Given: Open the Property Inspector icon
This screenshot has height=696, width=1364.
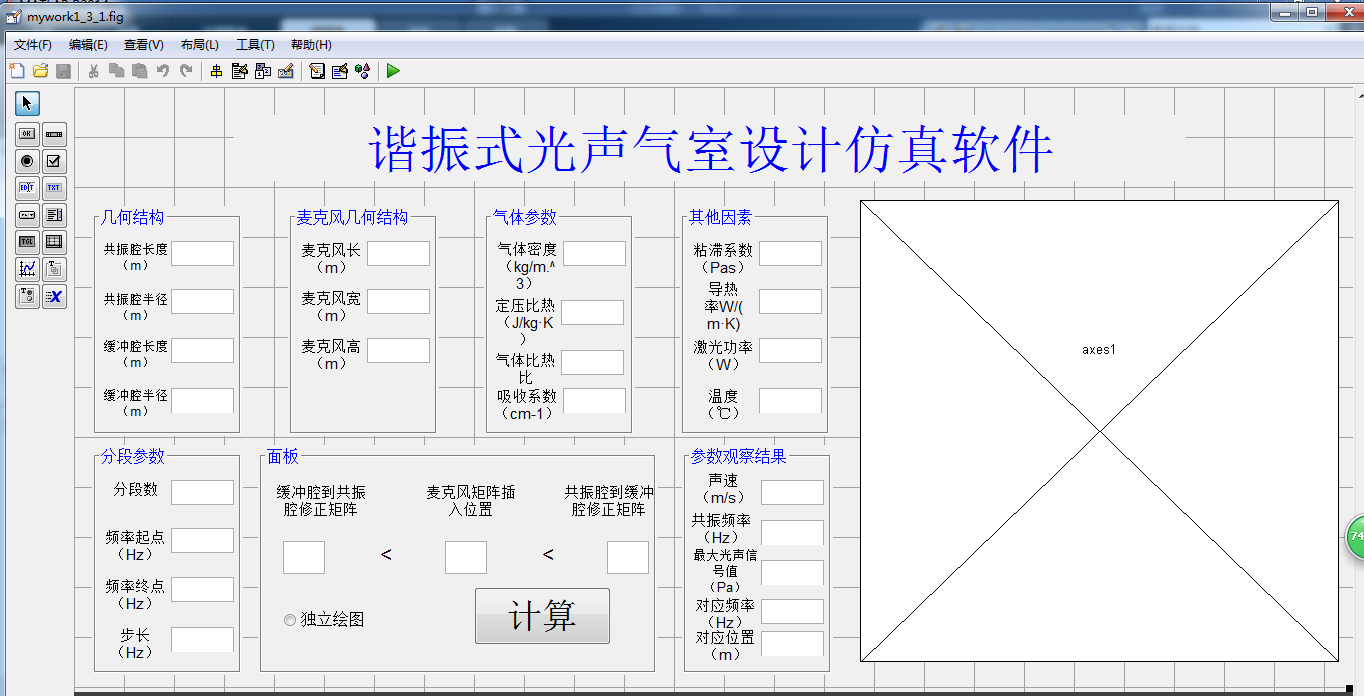Looking at the screenshot, I should click(x=340, y=71).
